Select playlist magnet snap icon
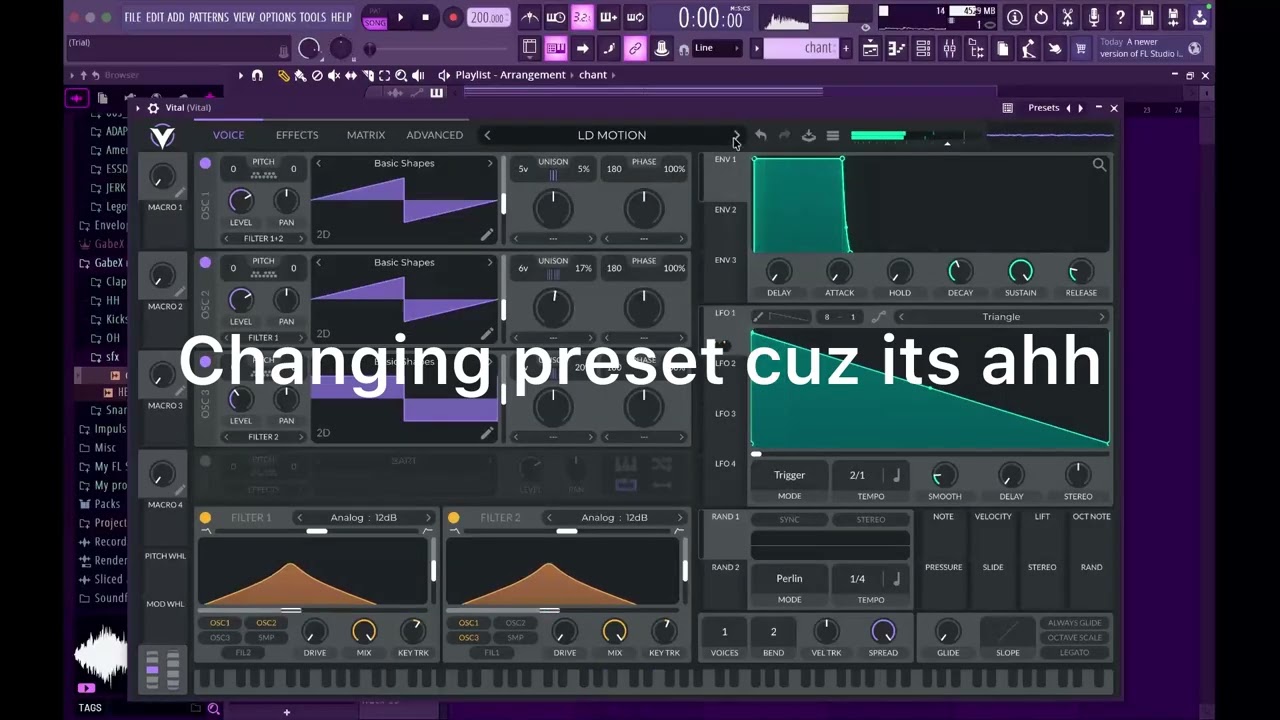 tap(257, 75)
